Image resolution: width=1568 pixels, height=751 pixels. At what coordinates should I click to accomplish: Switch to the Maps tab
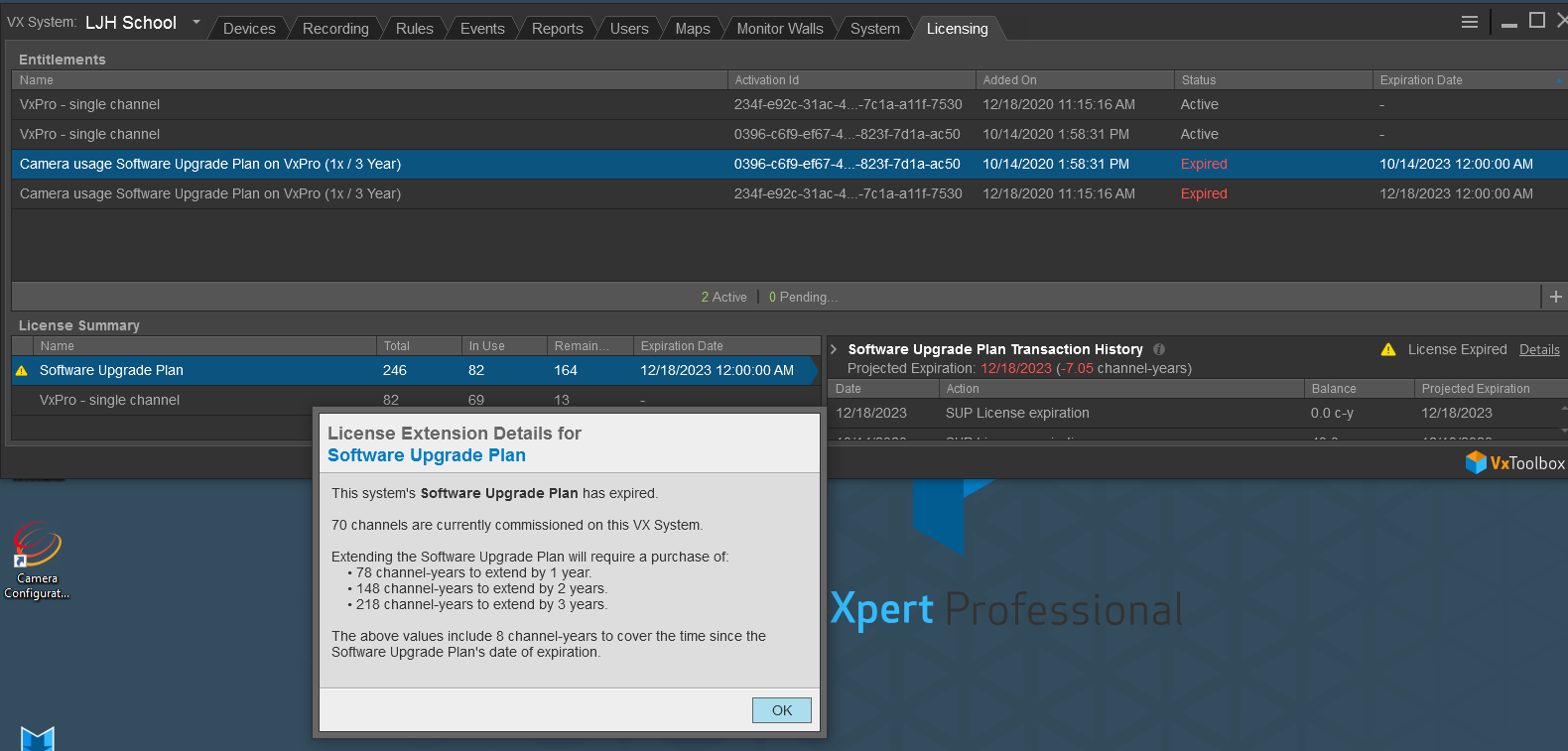(x=693, y=29)
